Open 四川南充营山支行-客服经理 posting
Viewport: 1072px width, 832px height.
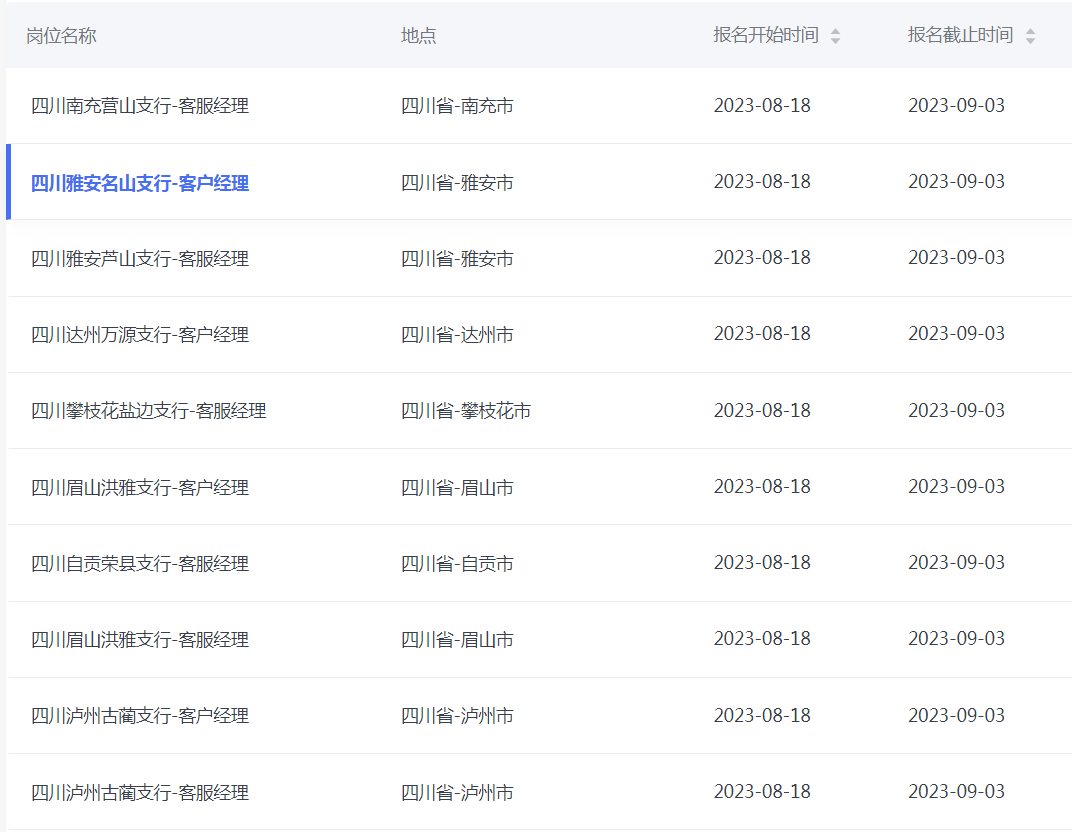coord(140,106)
